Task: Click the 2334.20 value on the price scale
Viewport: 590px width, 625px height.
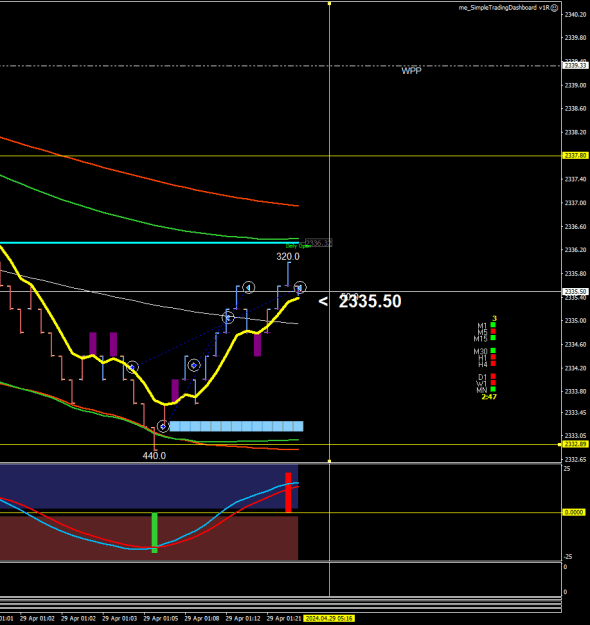Action: (x=575, y=368)
